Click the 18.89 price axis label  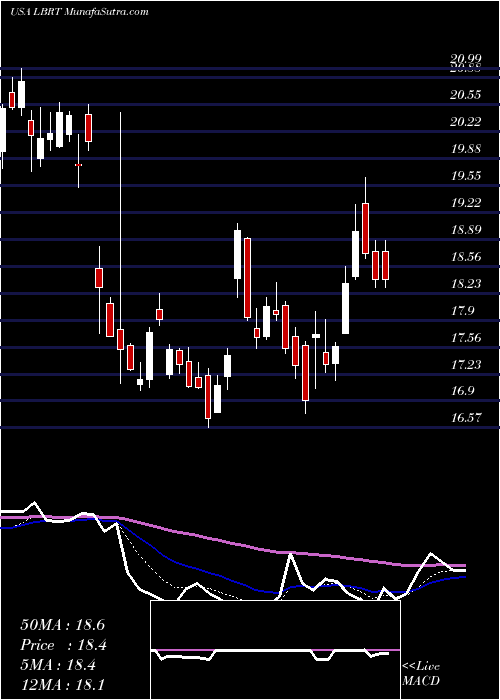click(466, 230)
